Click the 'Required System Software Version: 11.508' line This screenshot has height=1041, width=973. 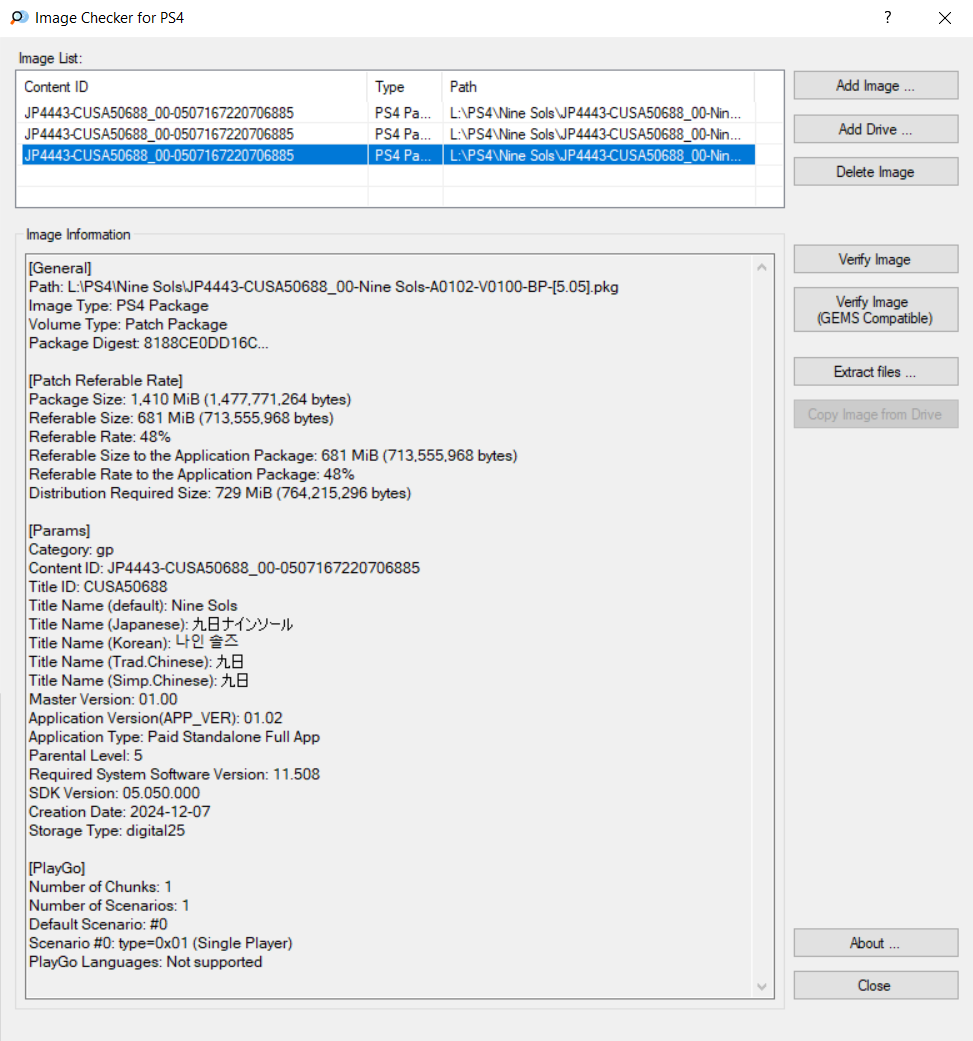(x=174, y=774)
